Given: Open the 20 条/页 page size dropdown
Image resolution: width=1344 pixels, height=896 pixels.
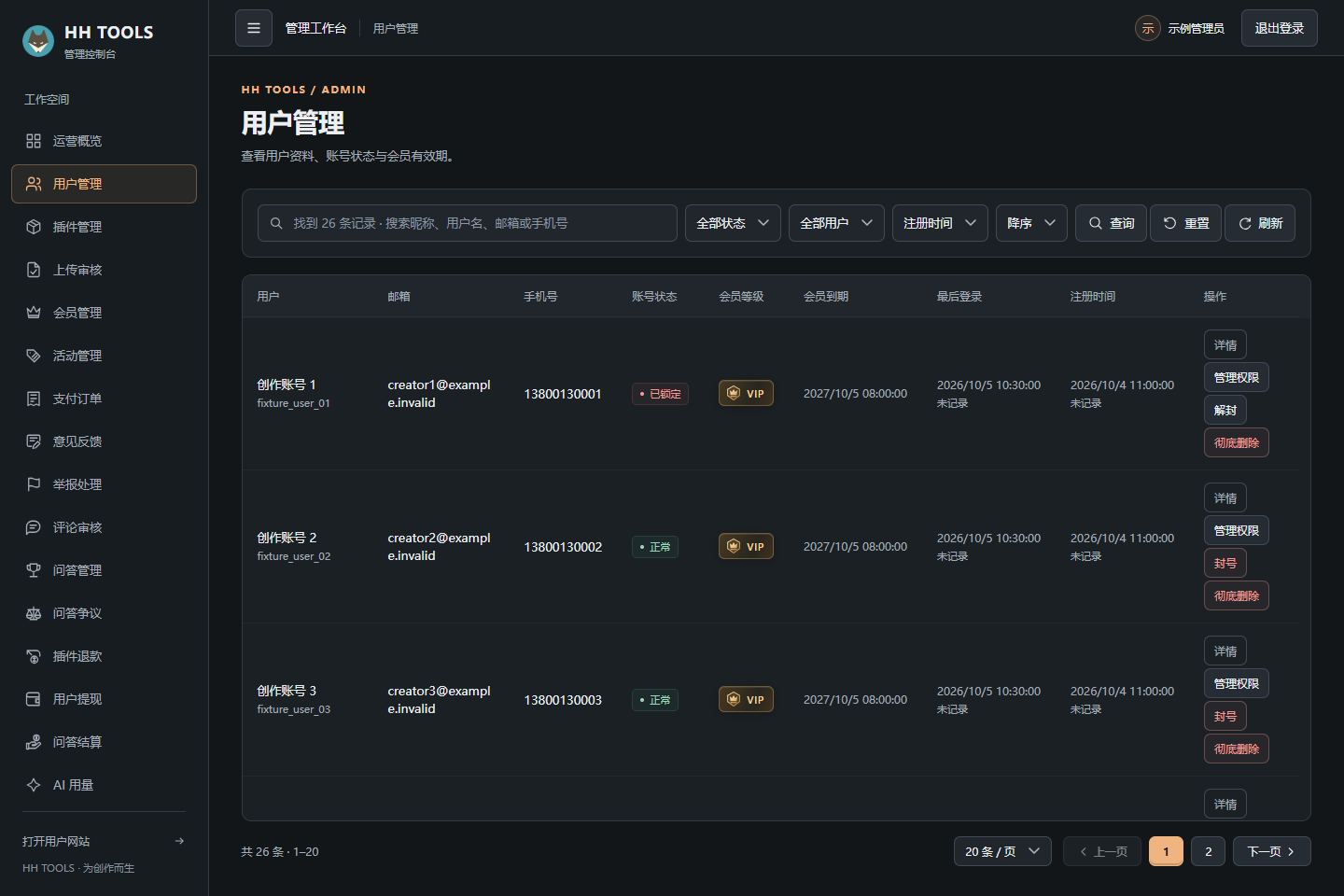Looking at the screenshot, I should pos(1002,851).
